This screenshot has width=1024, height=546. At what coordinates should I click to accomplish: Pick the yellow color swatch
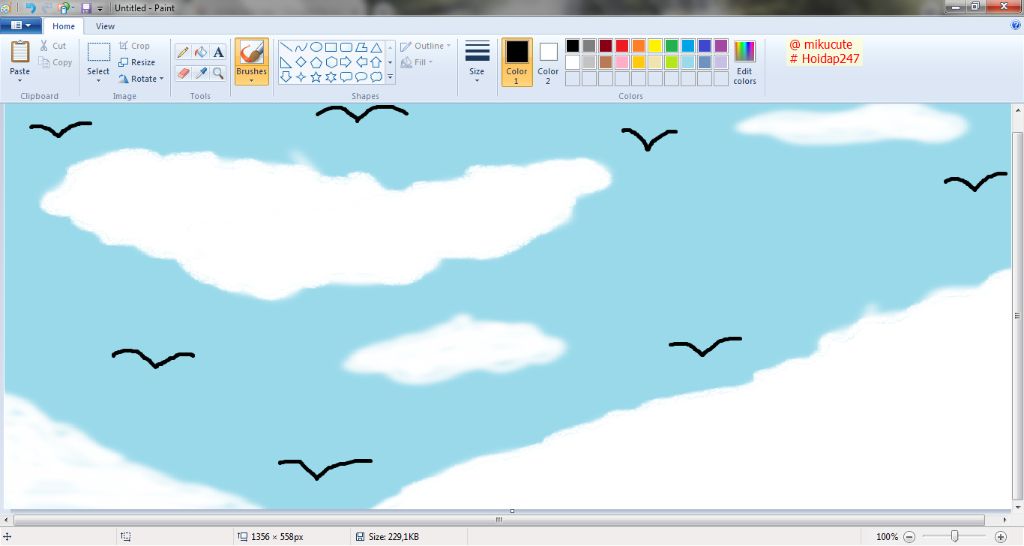point(655,46)
